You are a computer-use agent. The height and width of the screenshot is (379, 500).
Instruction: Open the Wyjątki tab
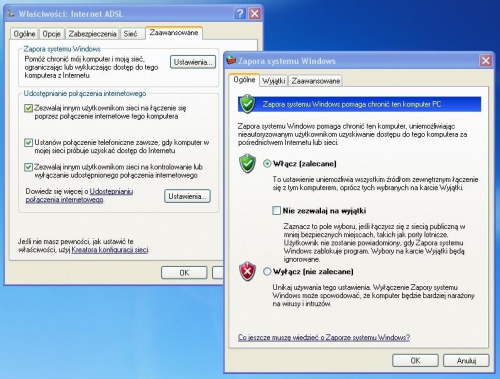(x=274, y=81)
